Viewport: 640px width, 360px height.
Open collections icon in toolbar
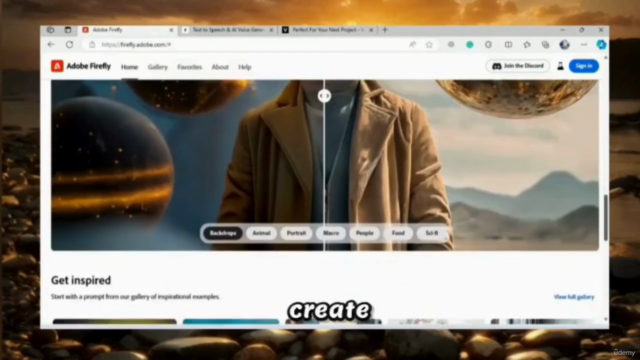point(545,44)
